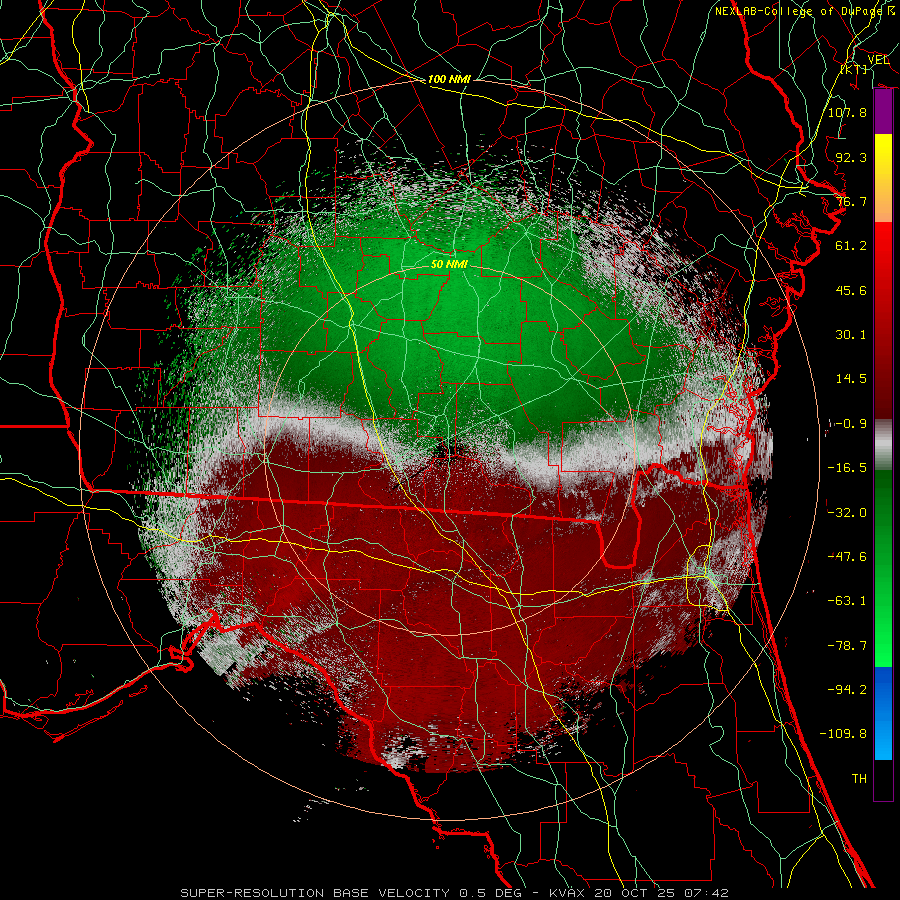Click the -32.0 legend value
Screen dimensions: 900x900
(847, 513)
